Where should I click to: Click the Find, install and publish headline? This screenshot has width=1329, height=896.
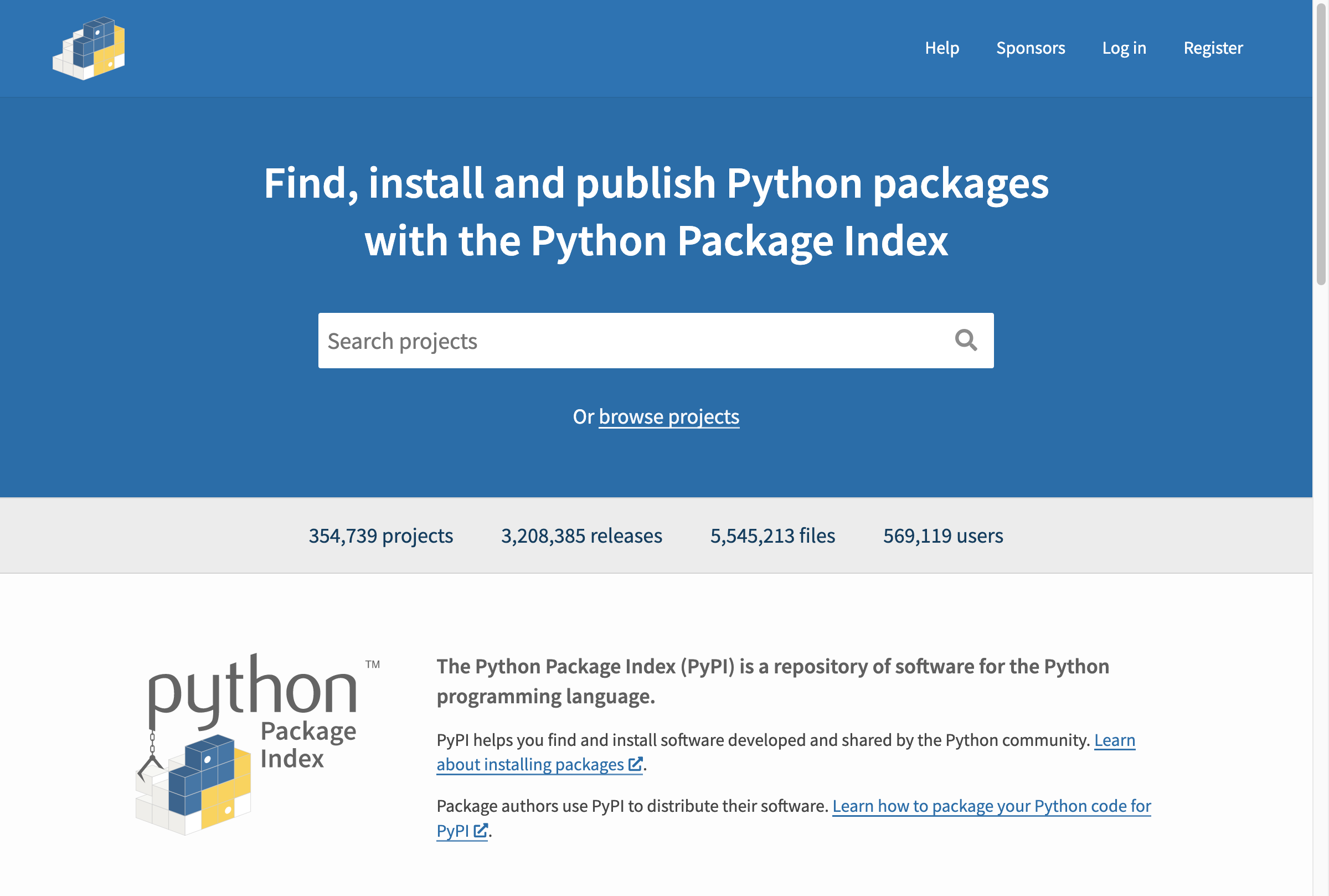pos(656,212)
